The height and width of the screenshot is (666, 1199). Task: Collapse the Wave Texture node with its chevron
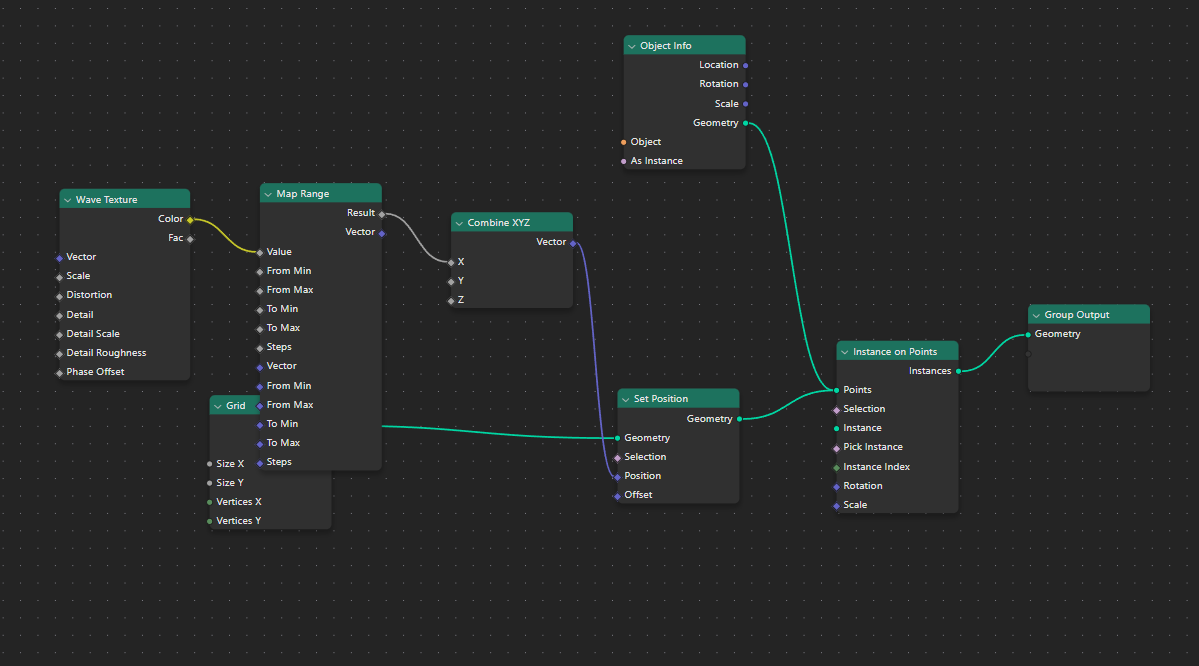tap(69, 199)
